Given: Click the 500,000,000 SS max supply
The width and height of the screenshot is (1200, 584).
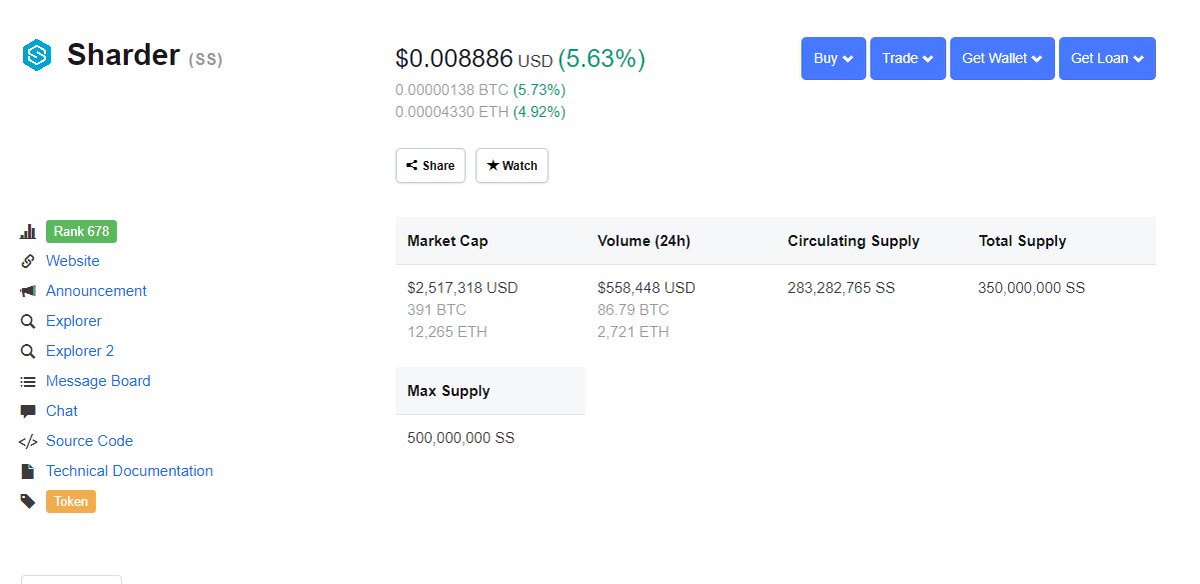Looking at the screenshot, I should (461, 438).
